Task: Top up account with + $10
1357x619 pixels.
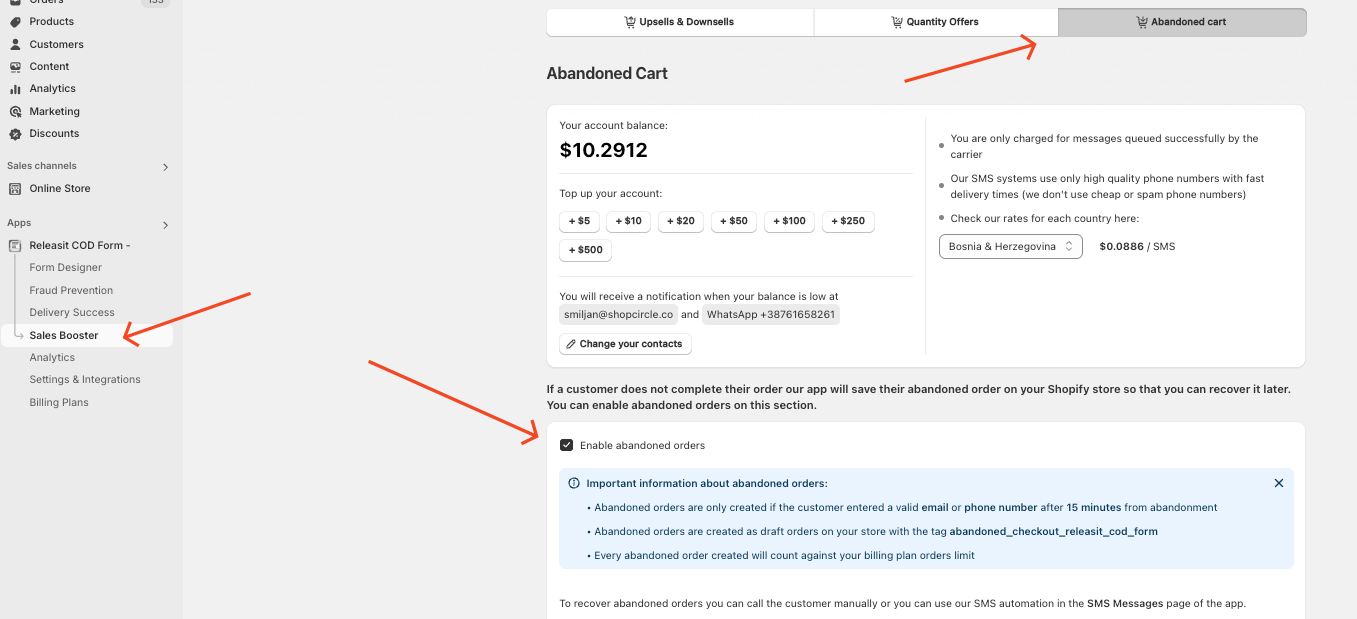Action: coord(628,221)
